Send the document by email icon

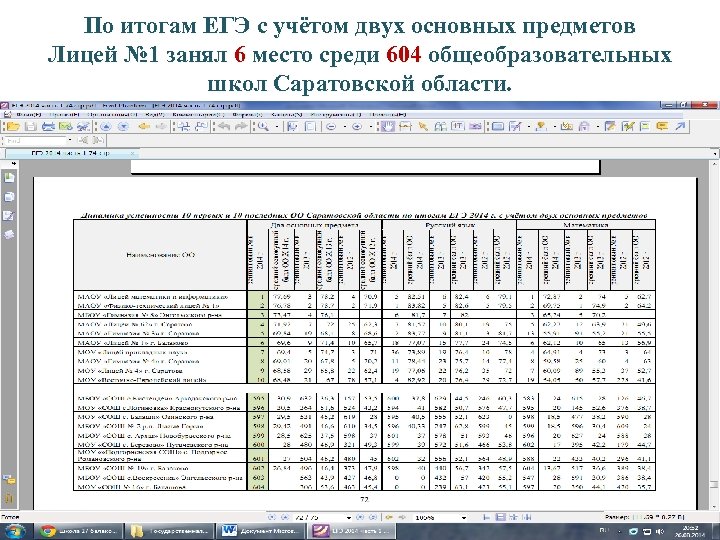pos(66,126)
